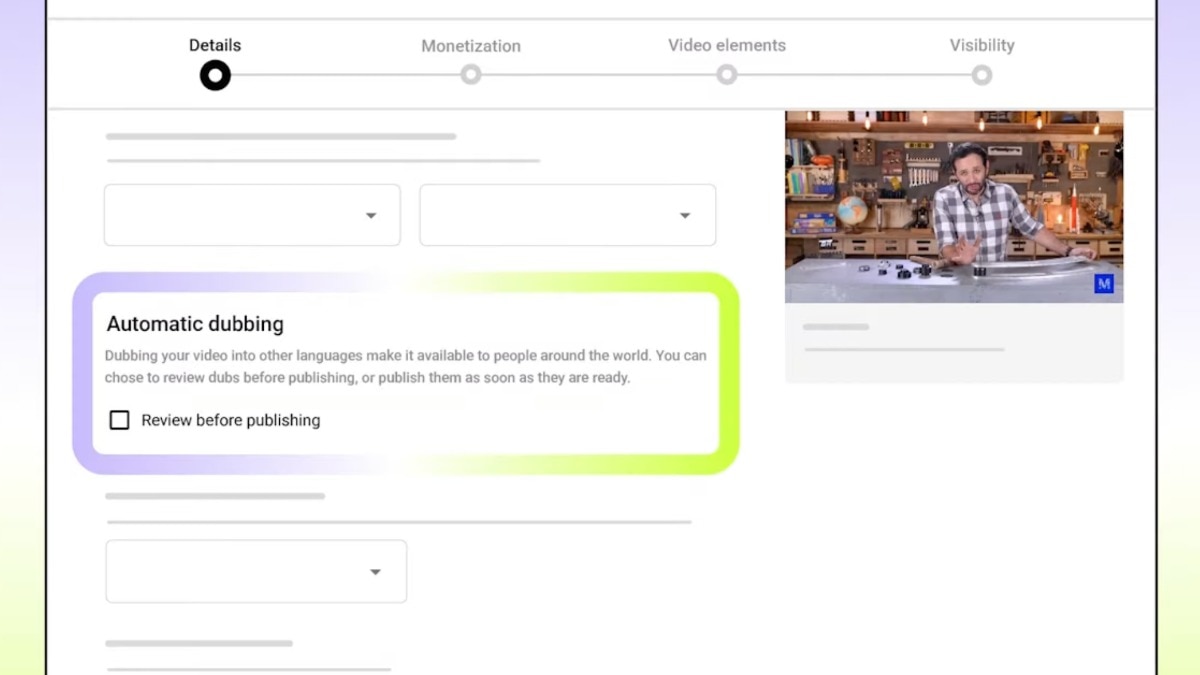This screenshot has height=675, width=1200.
Task: Open the left dropdown above Automatic dubbing
Action: click(252, 215)
